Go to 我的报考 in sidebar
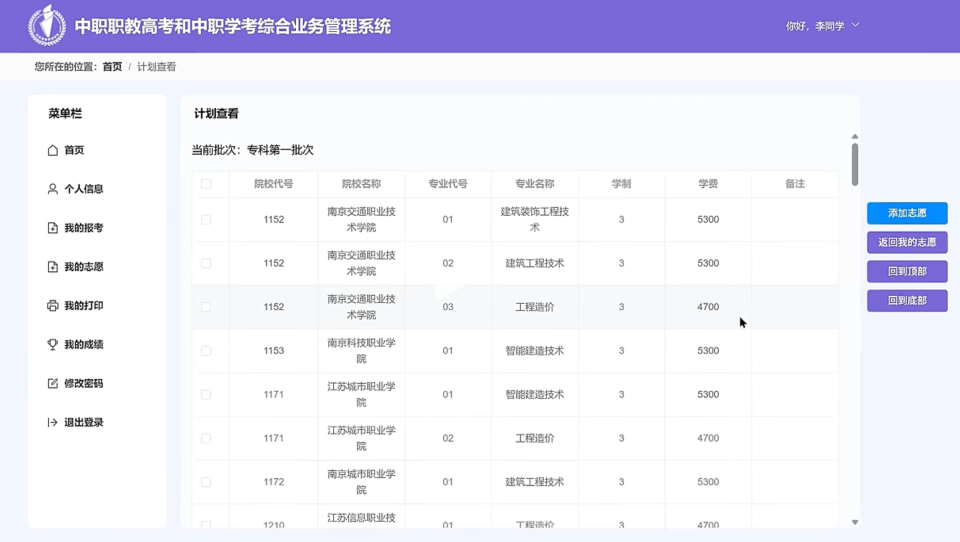 84,228
